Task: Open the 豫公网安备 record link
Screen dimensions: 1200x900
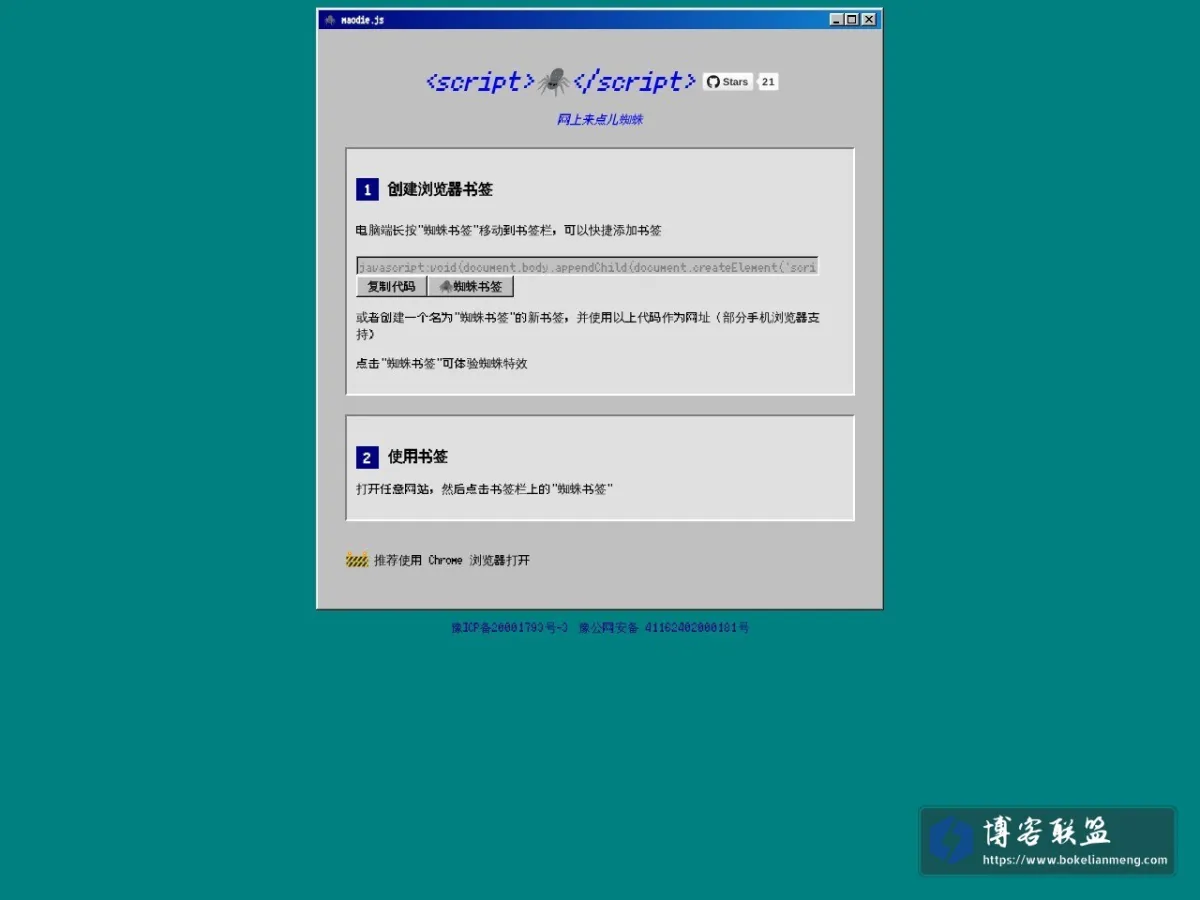Action: tap(664, 628)
